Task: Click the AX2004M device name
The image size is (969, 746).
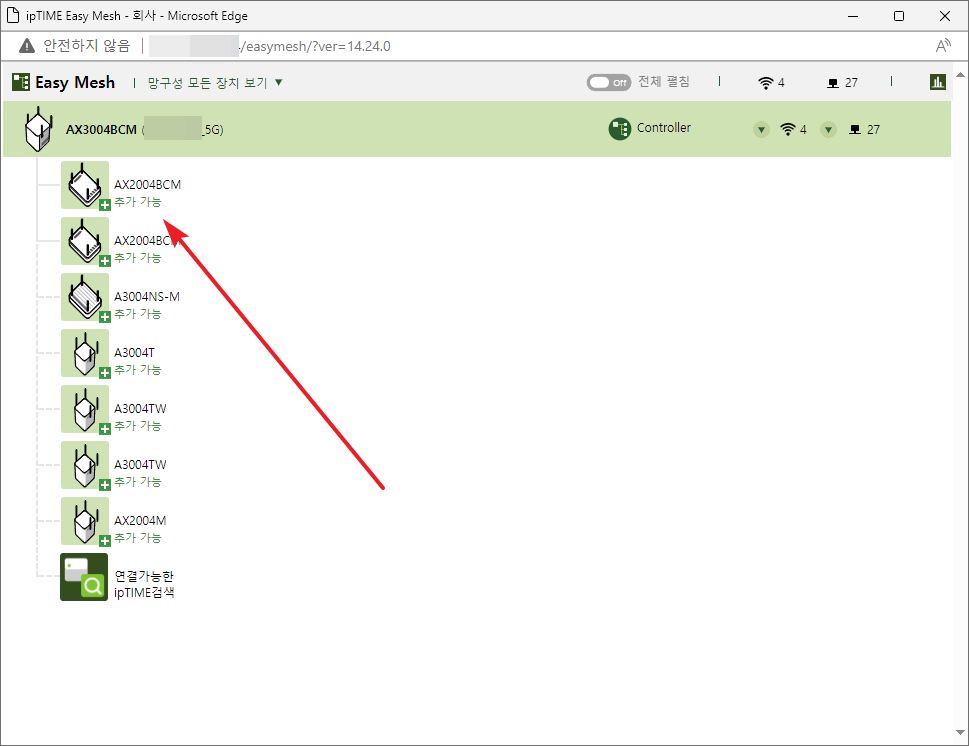Action: (x=140, y=520)
